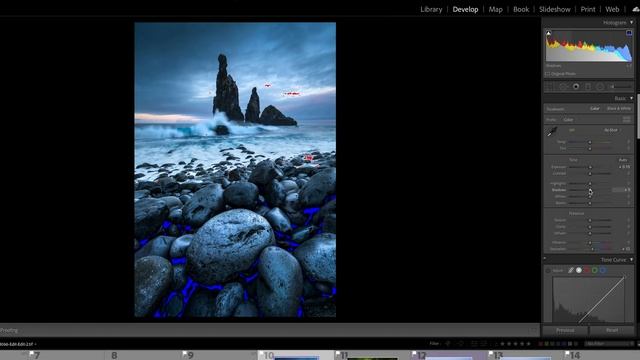Open the Print module
Viewport: 640px width, 360px height.
tap(588, 9)
